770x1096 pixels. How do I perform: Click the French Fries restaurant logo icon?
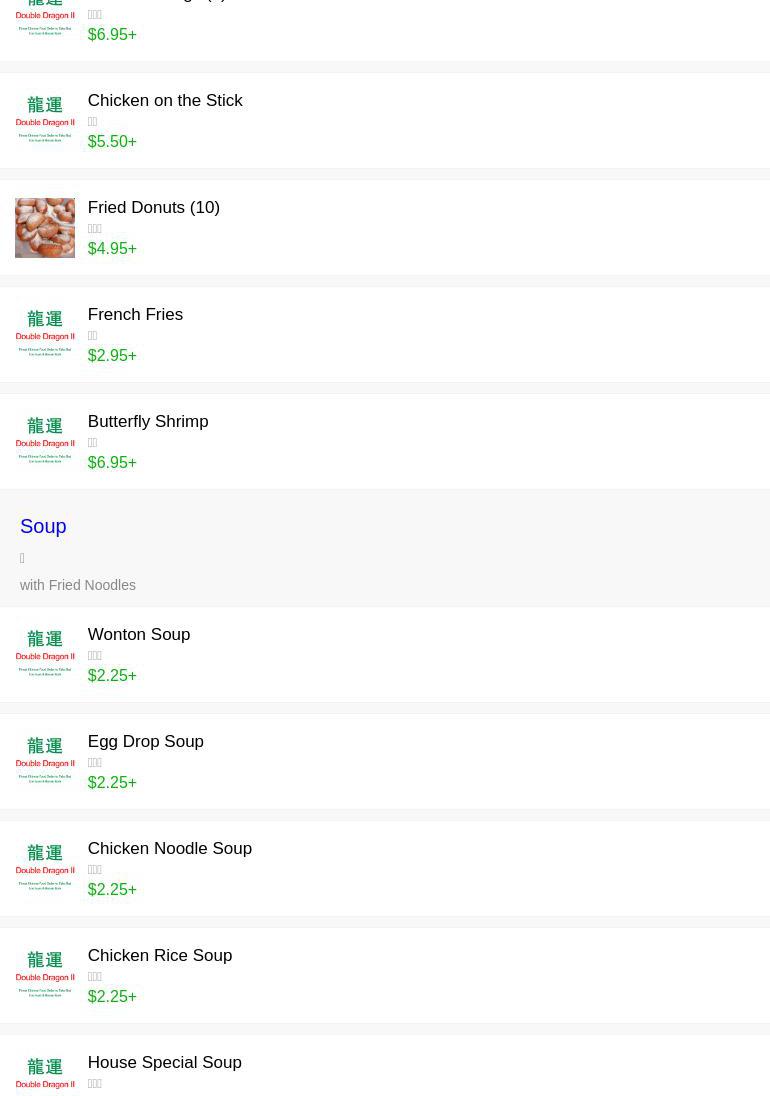pyautogui.click(x=45, y=335)
